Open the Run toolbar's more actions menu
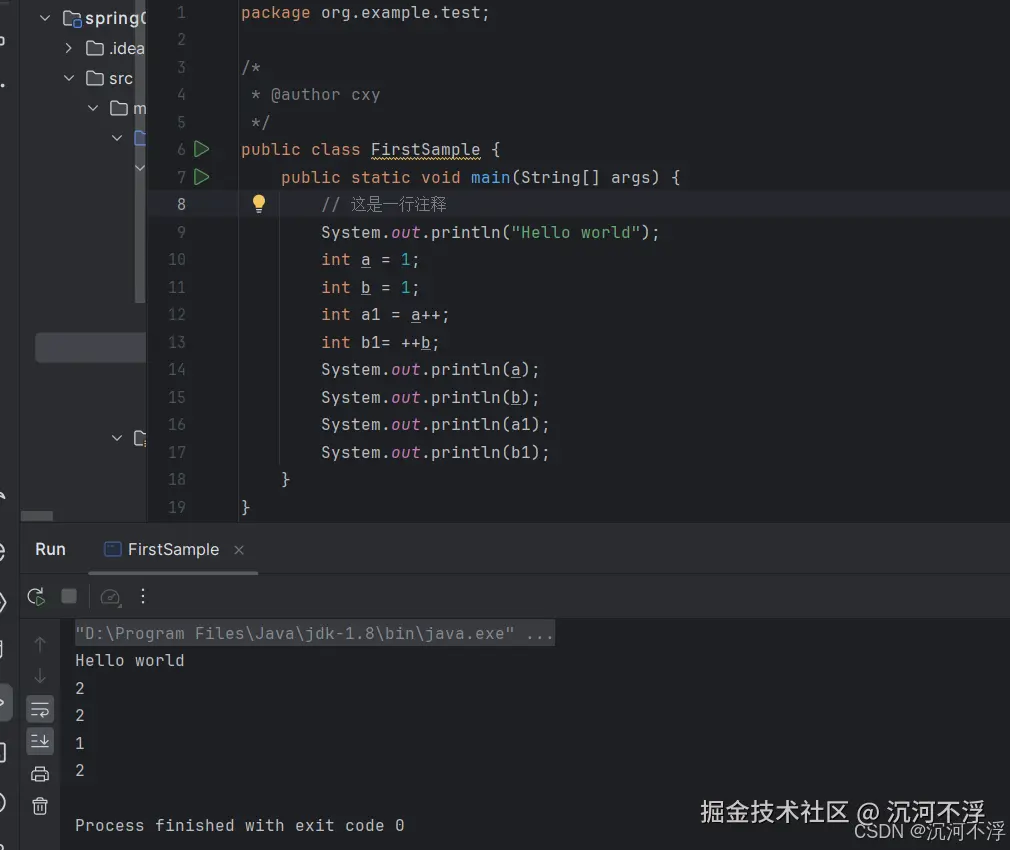The image size is (1010, 850). click(143, 596)
